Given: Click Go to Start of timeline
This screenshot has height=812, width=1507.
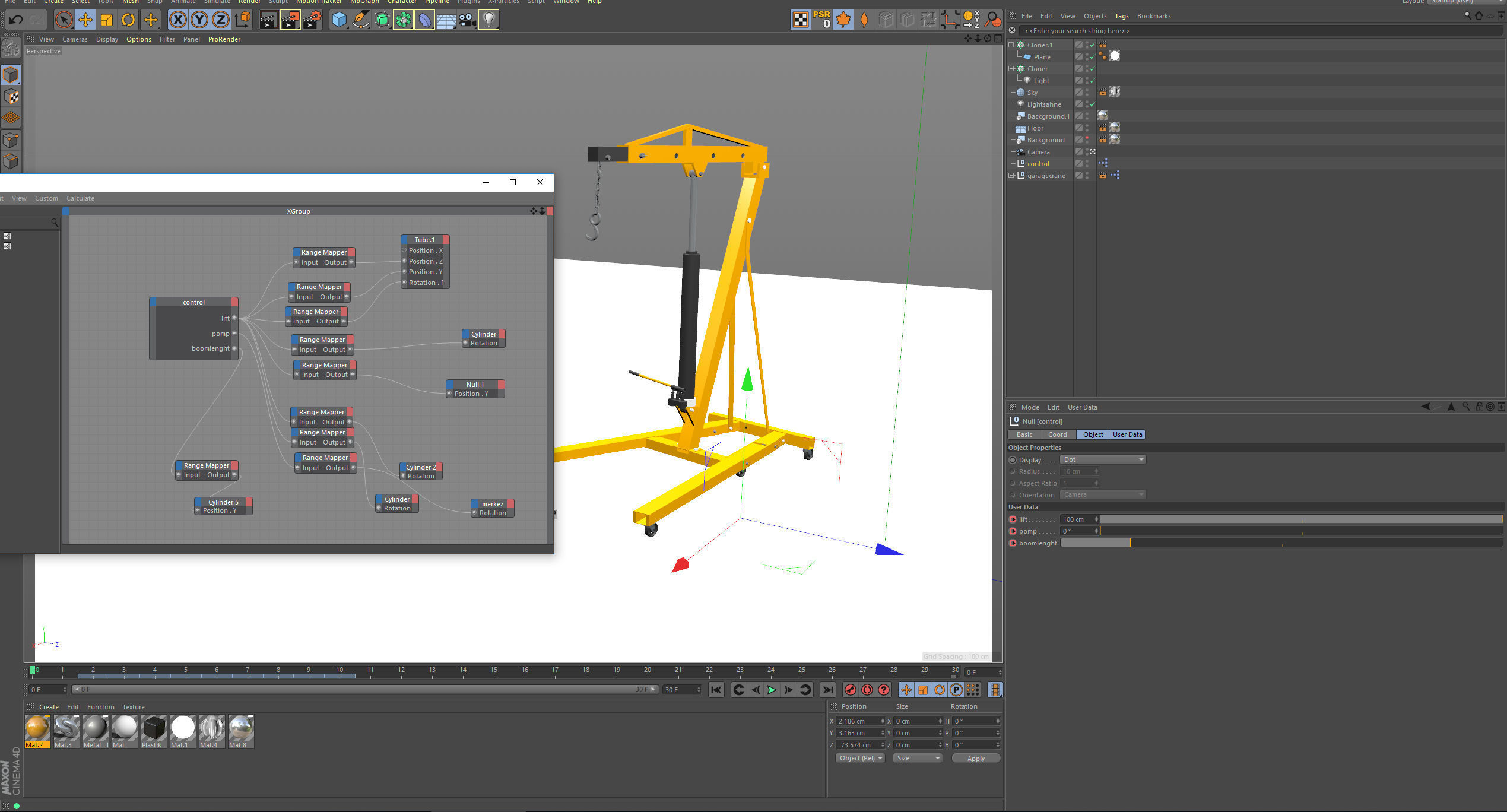Looking at the screenshot, I should (x=716, y=690).
